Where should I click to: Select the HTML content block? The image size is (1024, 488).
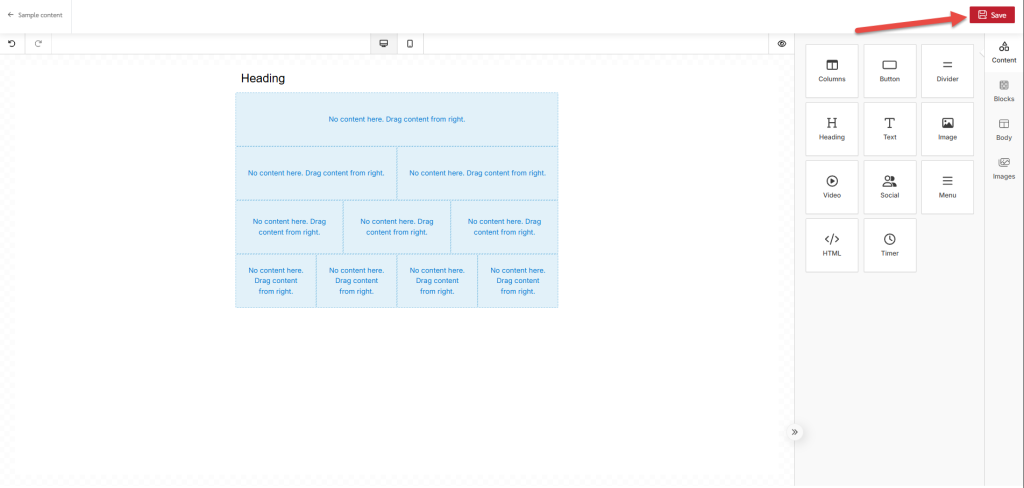832,245
